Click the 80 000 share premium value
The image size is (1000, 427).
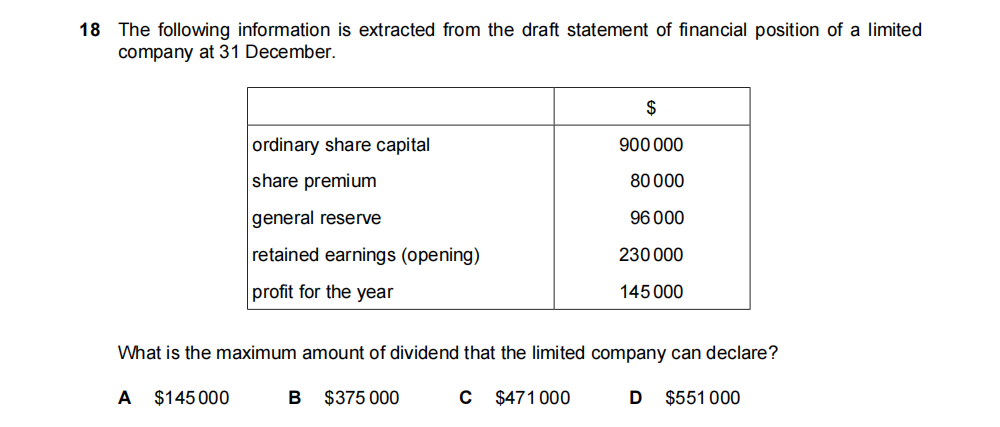tap(656, 181)
